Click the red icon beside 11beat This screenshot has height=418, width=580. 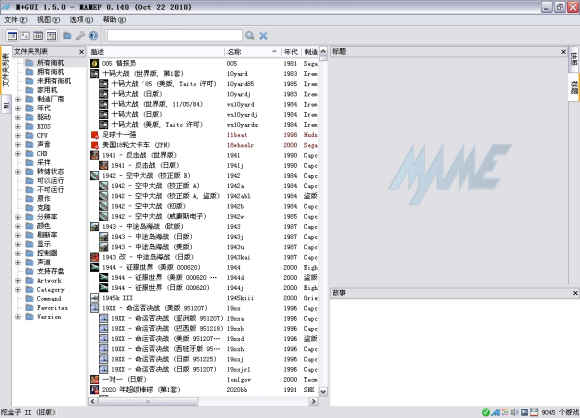pyautogui.click(x=95, y=135)
